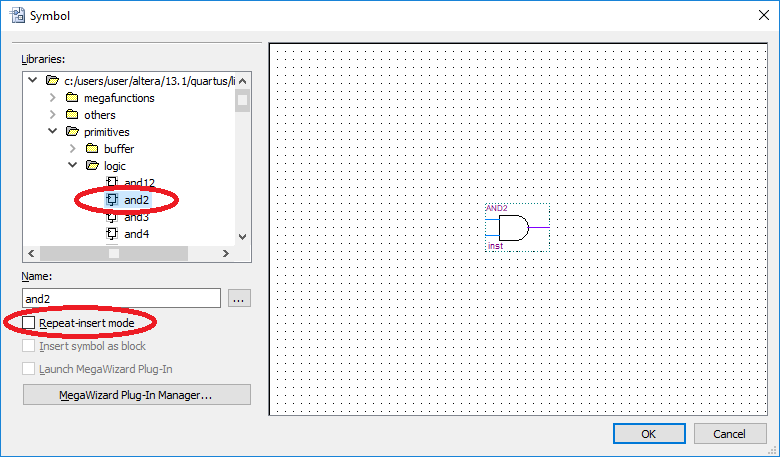
Task: Select the megafunctions tree label
Action: click(119, 98)
